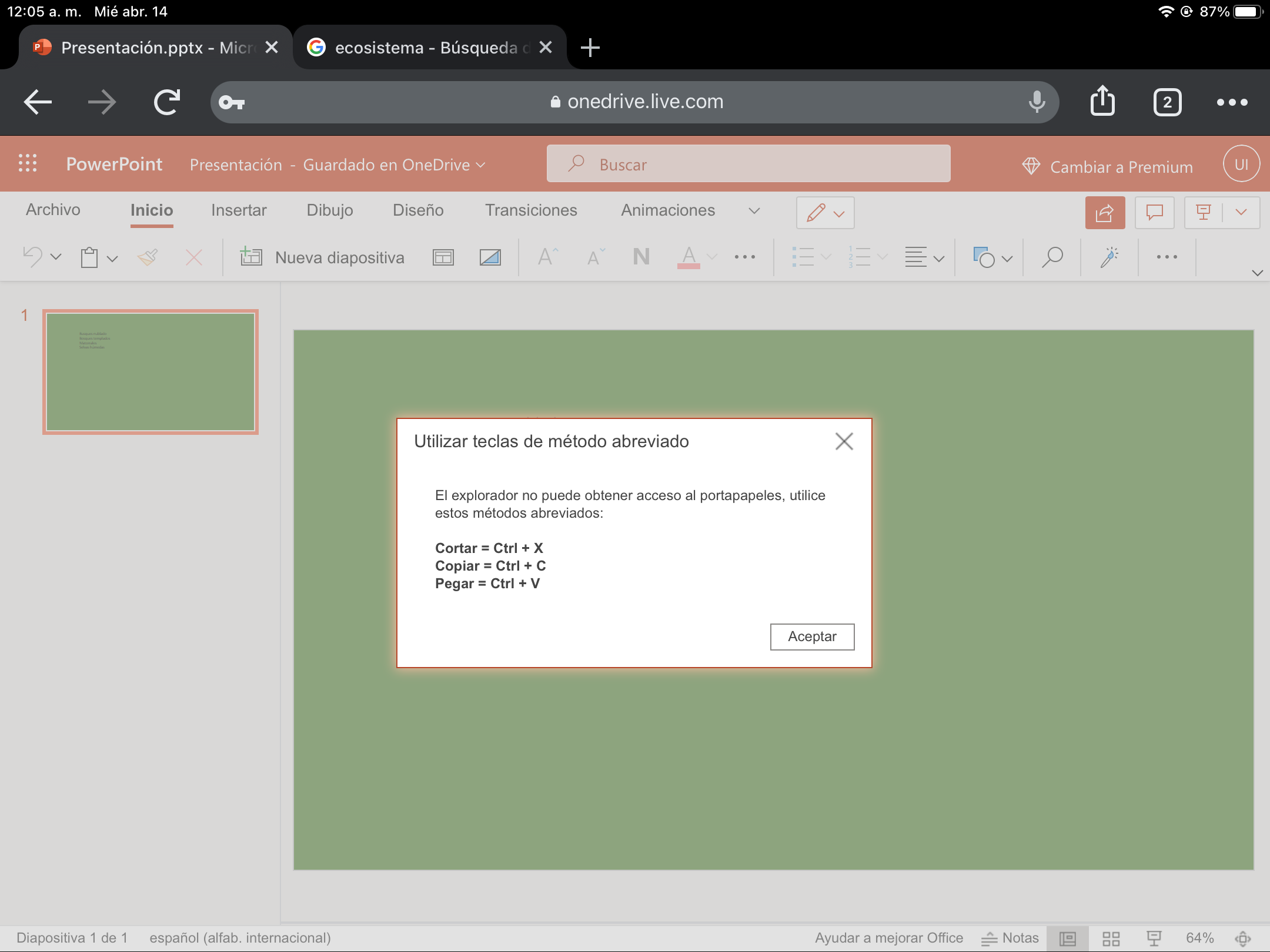Click Aceptar in the dialog

(x=812, y=636)
